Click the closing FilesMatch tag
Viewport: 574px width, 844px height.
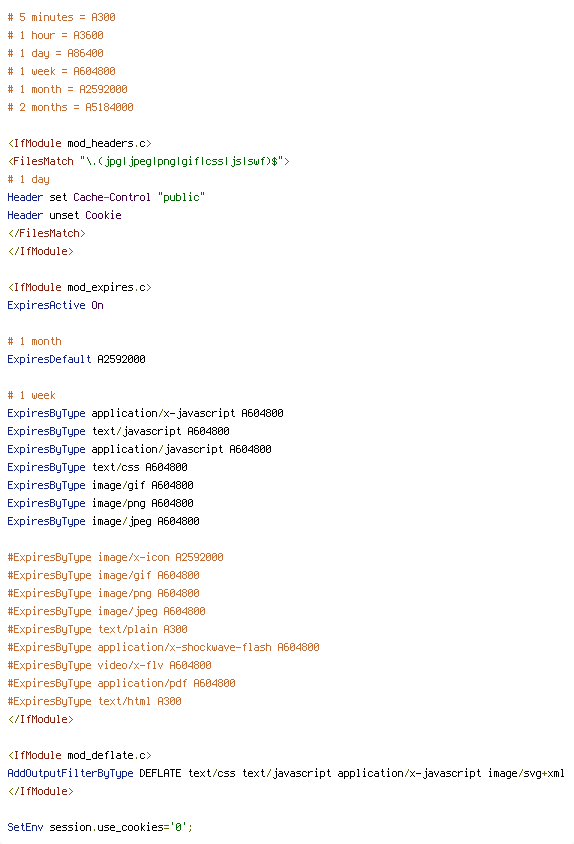click(47, 233)
